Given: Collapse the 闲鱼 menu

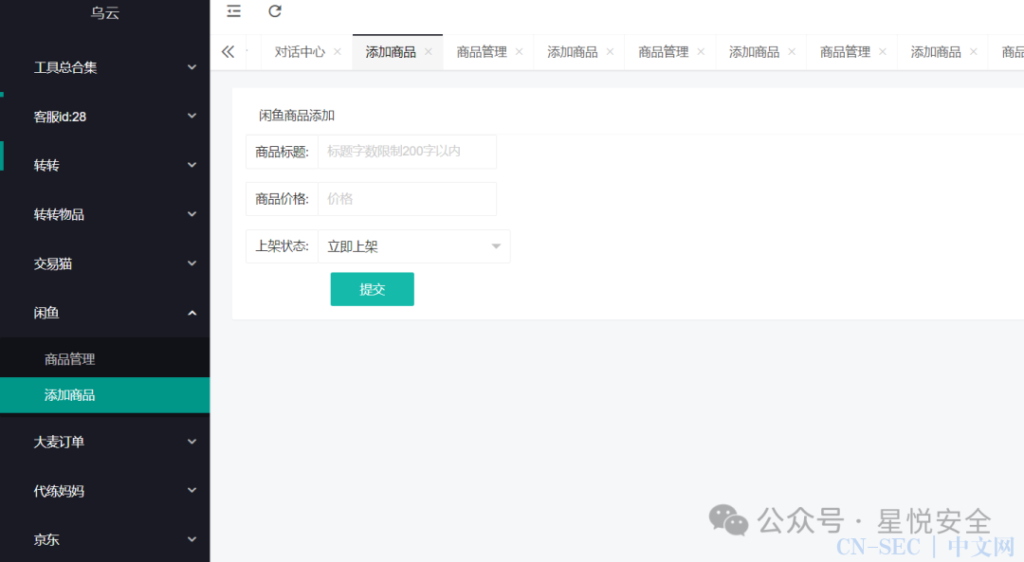Looking at the screenshot, I should [105, 313].
